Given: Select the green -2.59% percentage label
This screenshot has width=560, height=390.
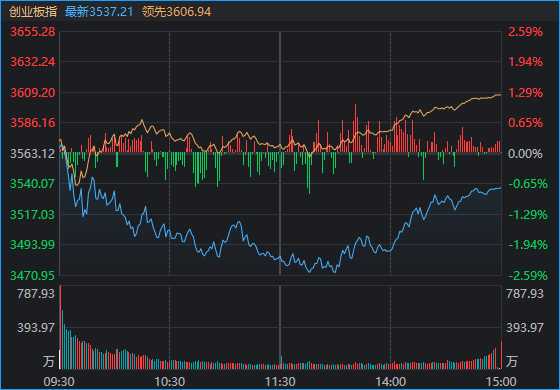Looking at the screenshot, I should (528, 276).
